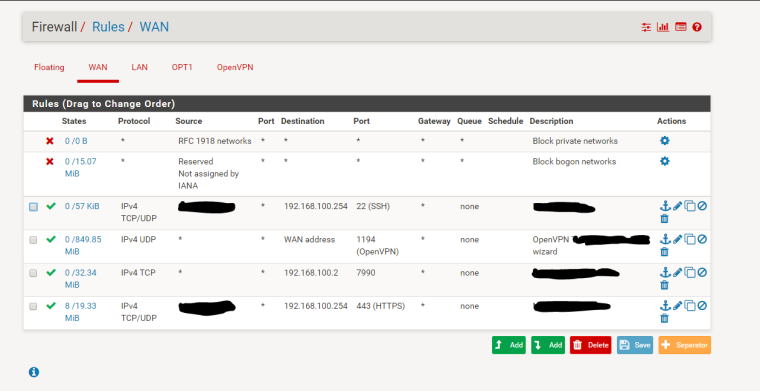Click the Save button
Viewport: 760px width, 391px height.
point(635,345)
